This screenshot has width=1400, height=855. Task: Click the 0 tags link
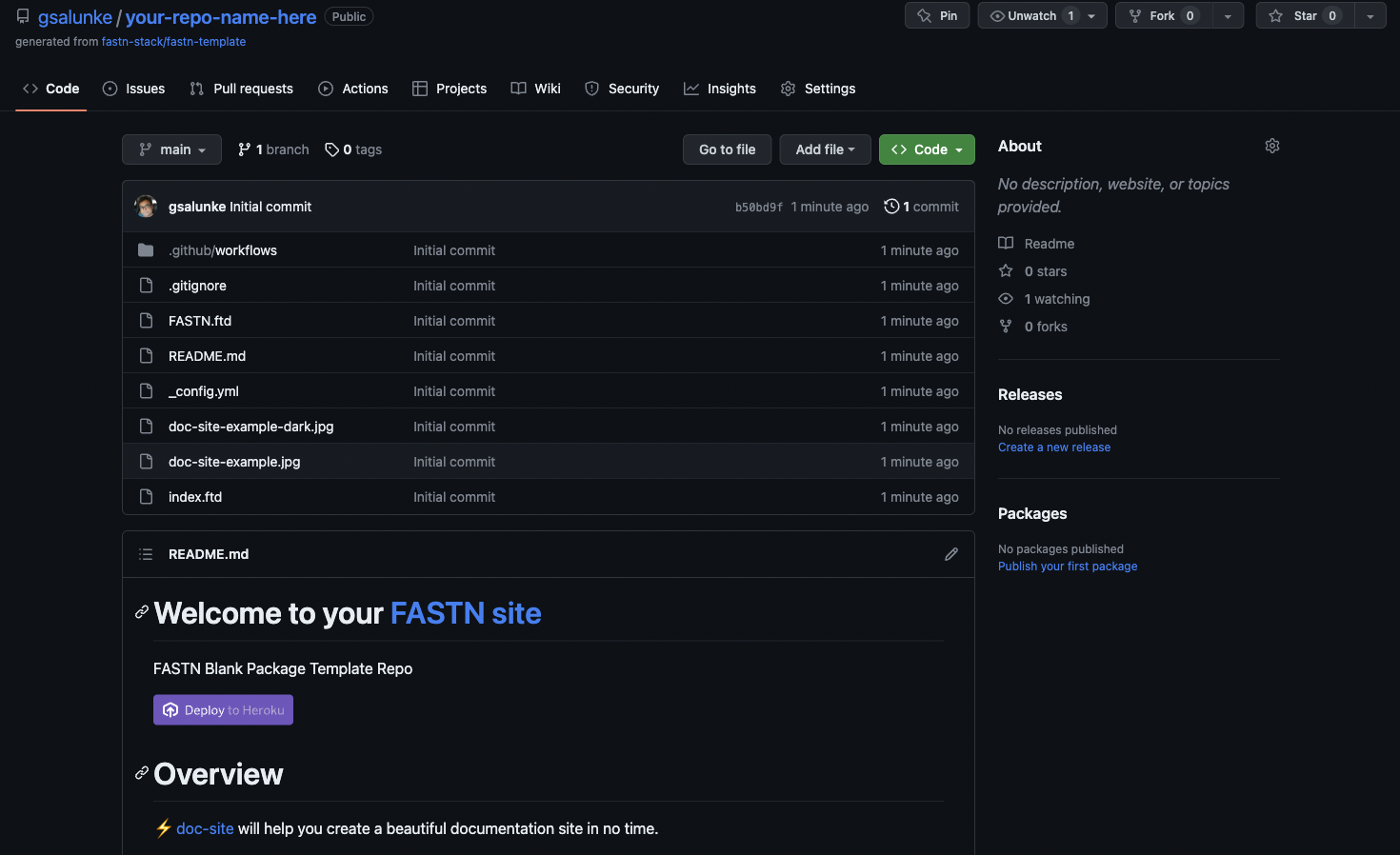click(353, 149)
